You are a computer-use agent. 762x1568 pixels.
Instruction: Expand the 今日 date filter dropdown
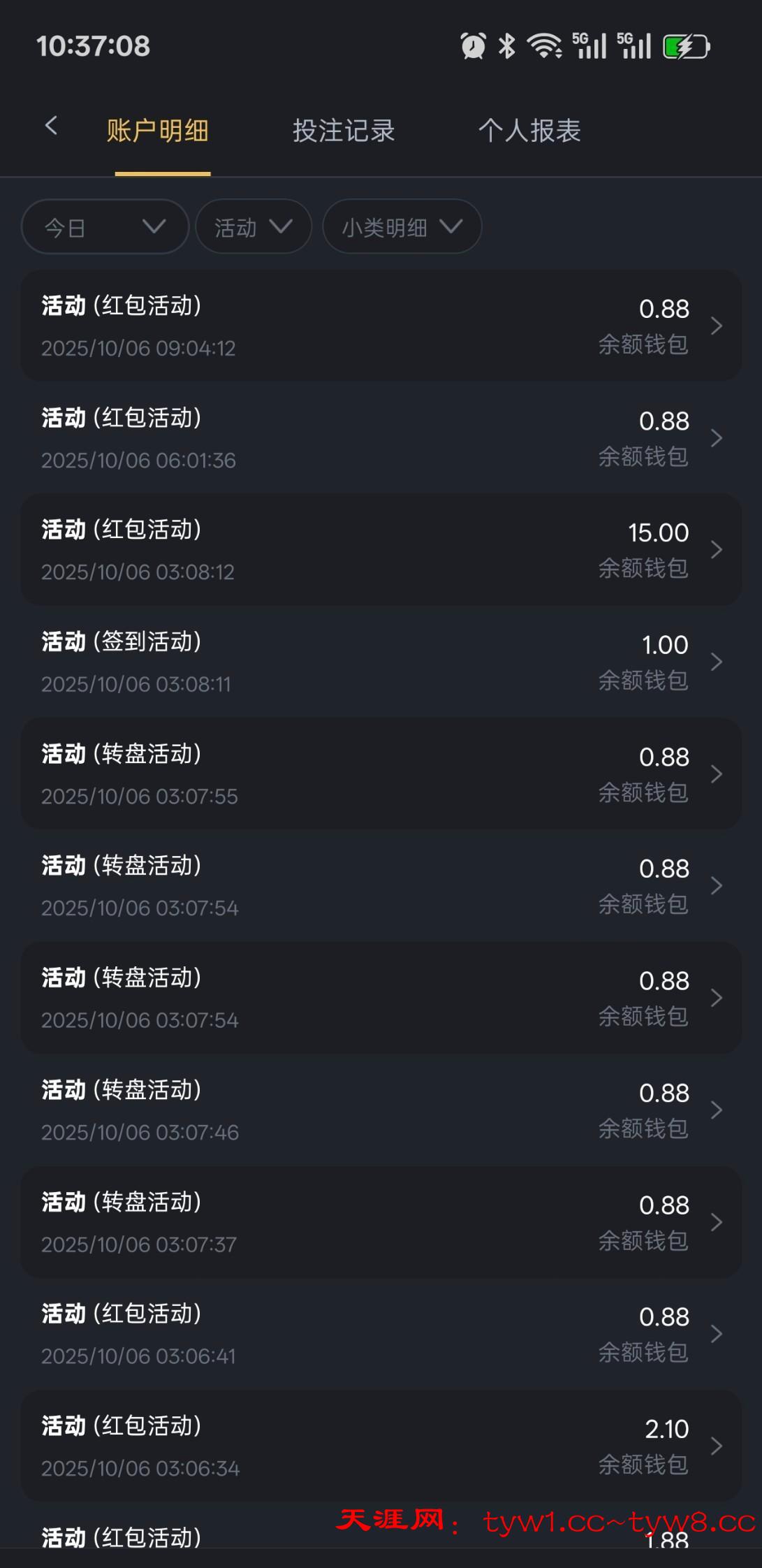105,227
